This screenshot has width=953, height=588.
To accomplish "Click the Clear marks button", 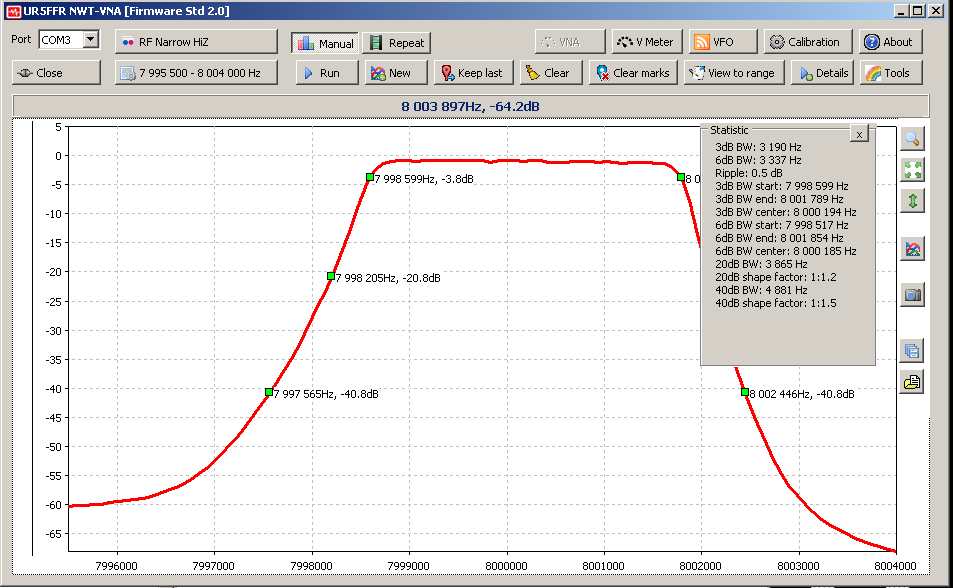I will click(632, 73).
